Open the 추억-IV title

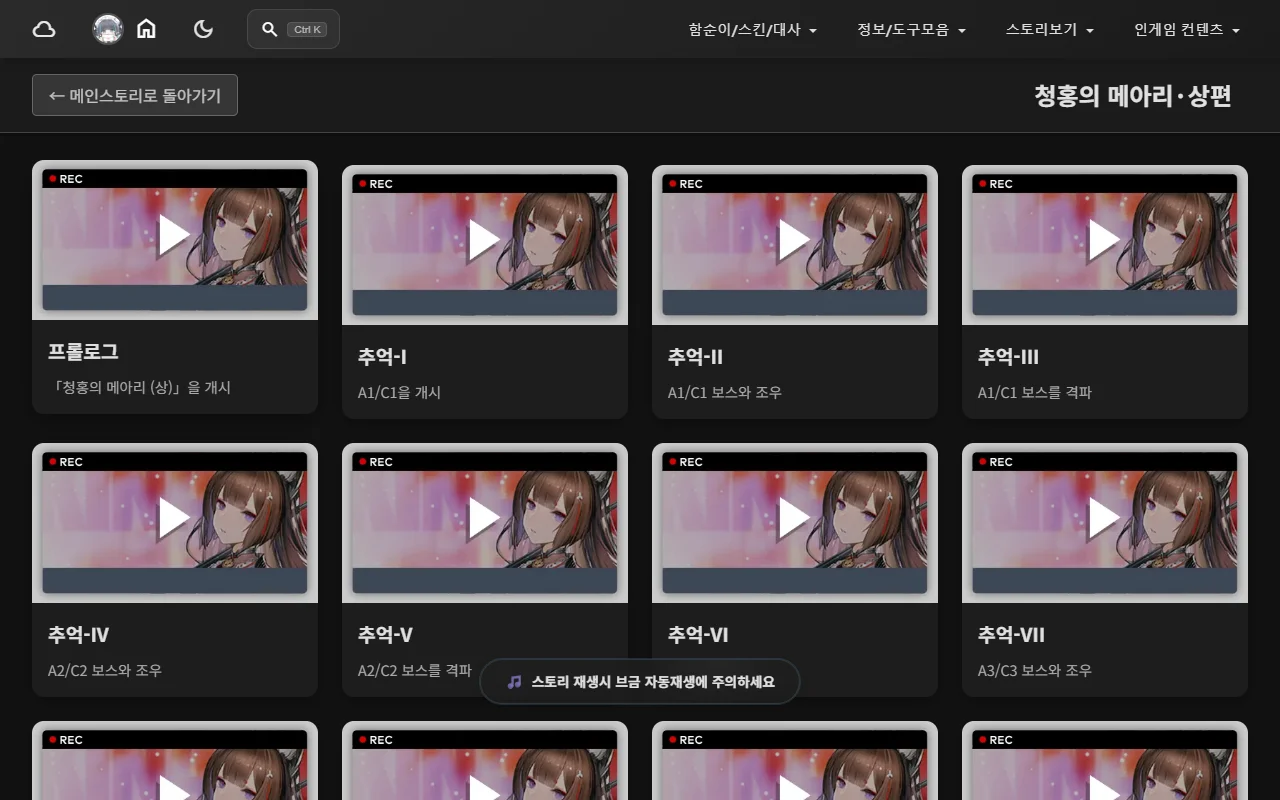[78, 635]
